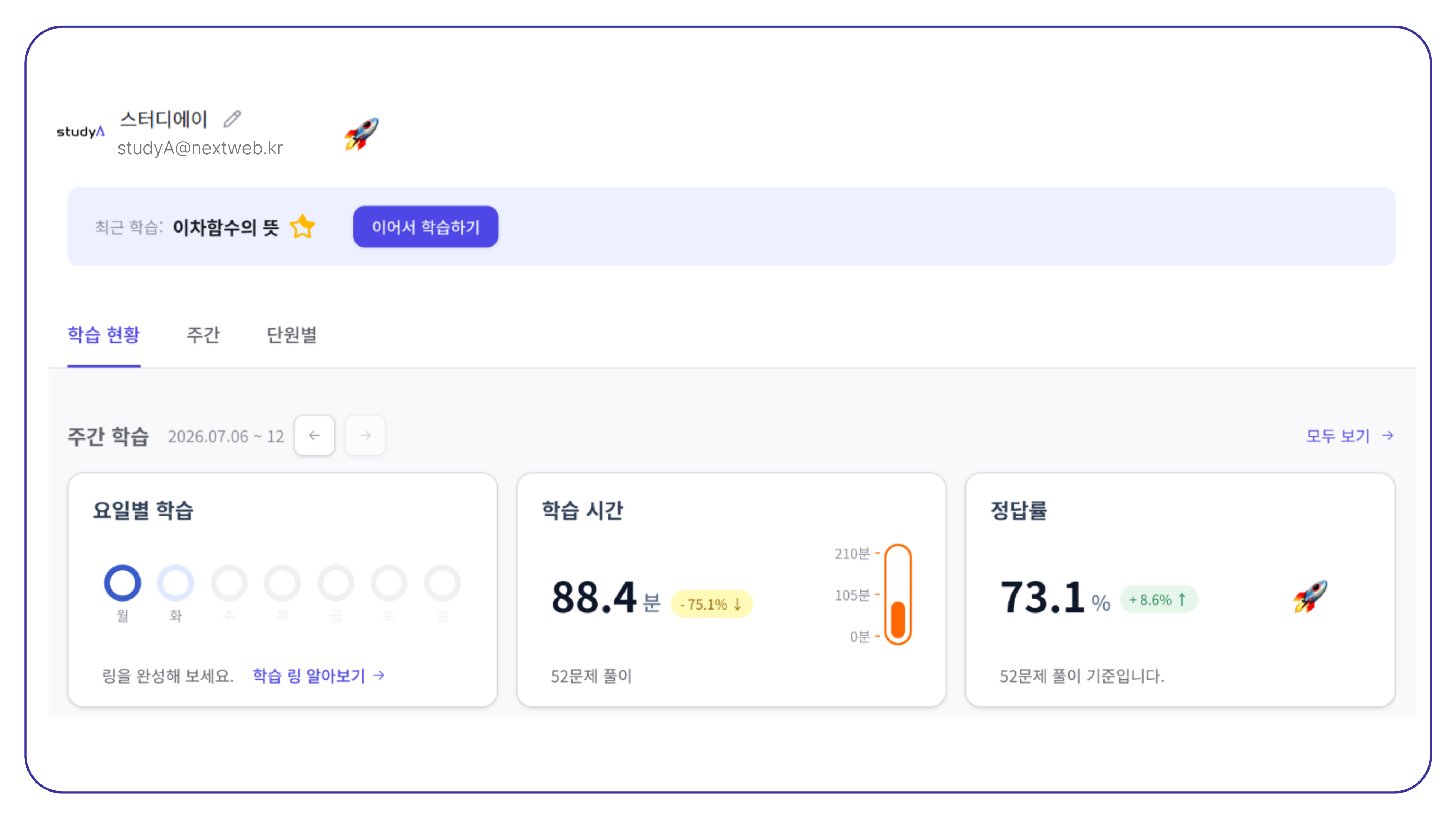1456x819 pixels.
Task: Click the 2026.07.06 ~ 12 date range
Action: 226,436
